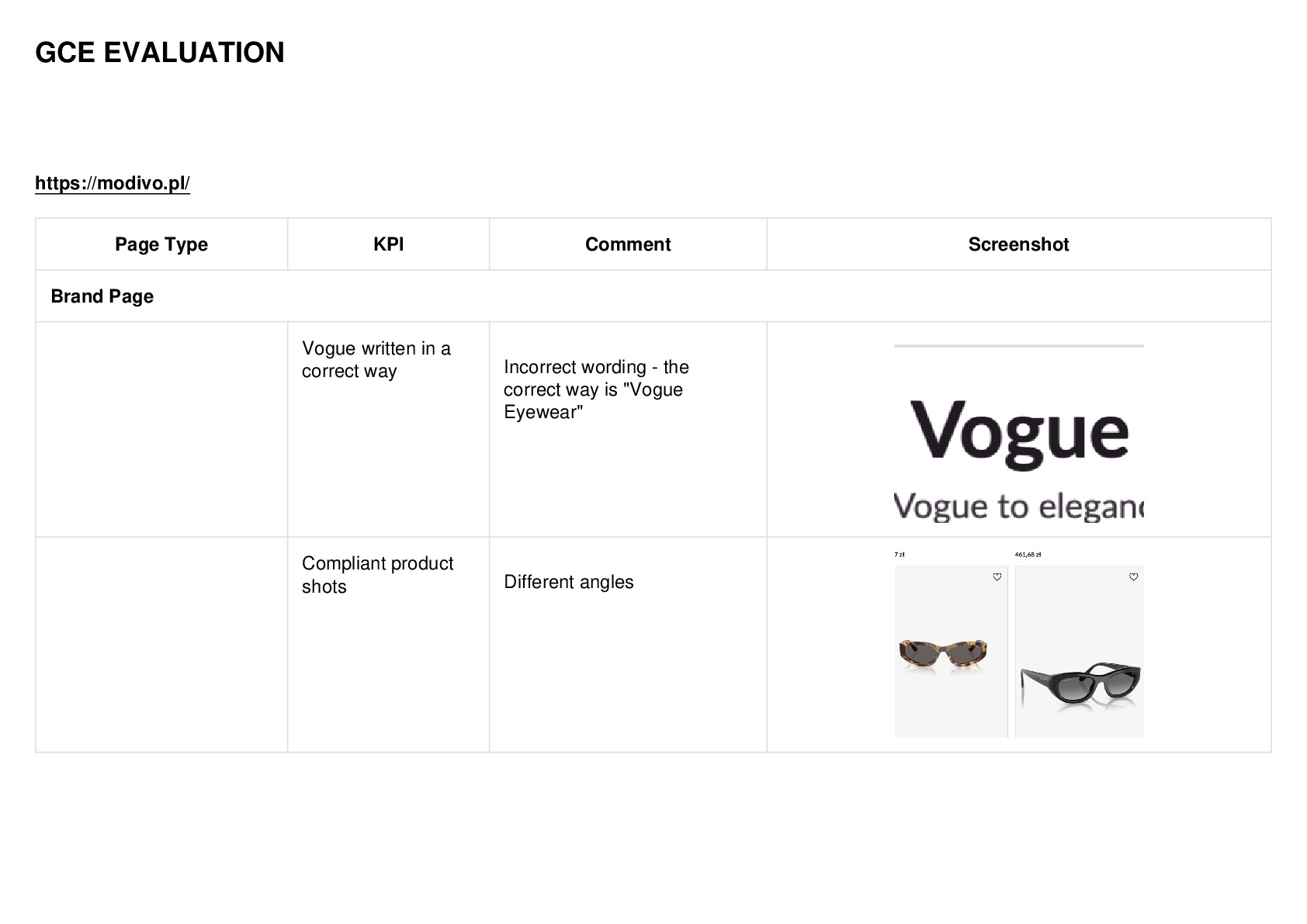Screen dimensions: 1307x924
Task: Click the 7 zł price label
Action: pos(900,555)
